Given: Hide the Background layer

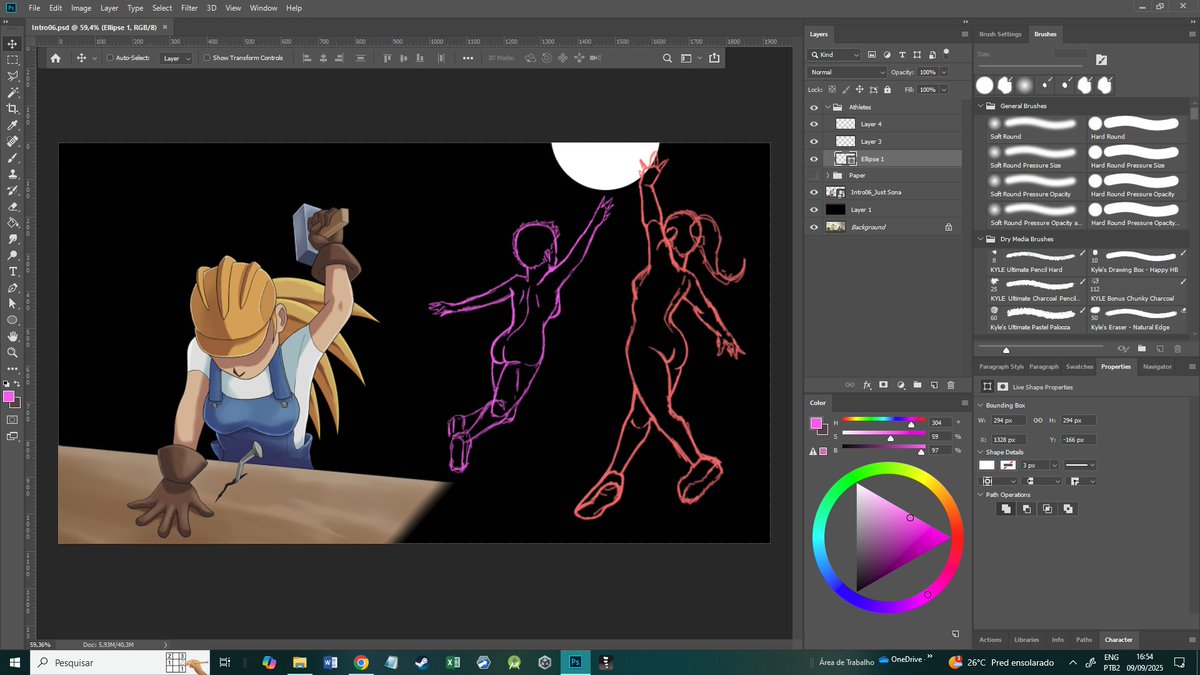Looking at the screenshot, I should 813,226.
